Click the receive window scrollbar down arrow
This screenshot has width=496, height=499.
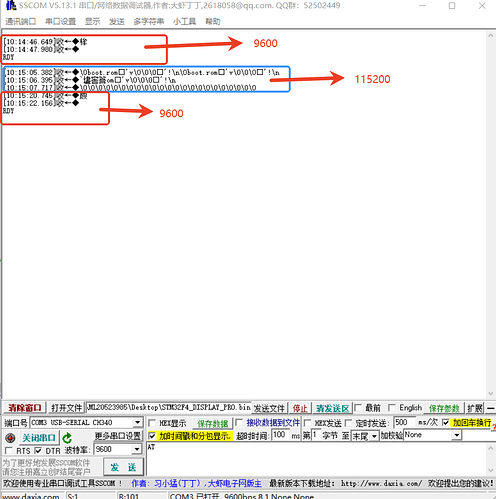tap(490, 393)
